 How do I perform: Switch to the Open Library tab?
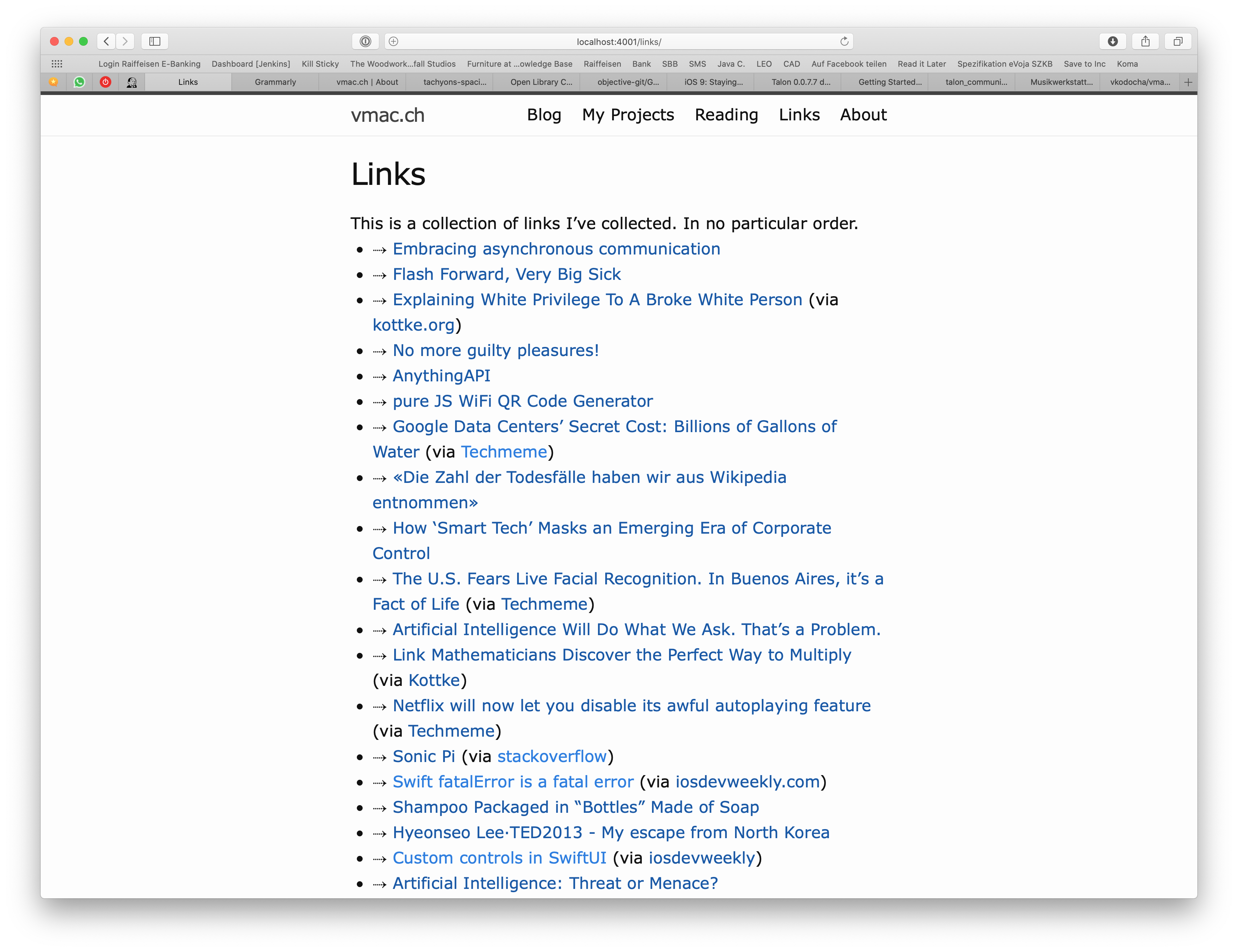pos(541,82)
